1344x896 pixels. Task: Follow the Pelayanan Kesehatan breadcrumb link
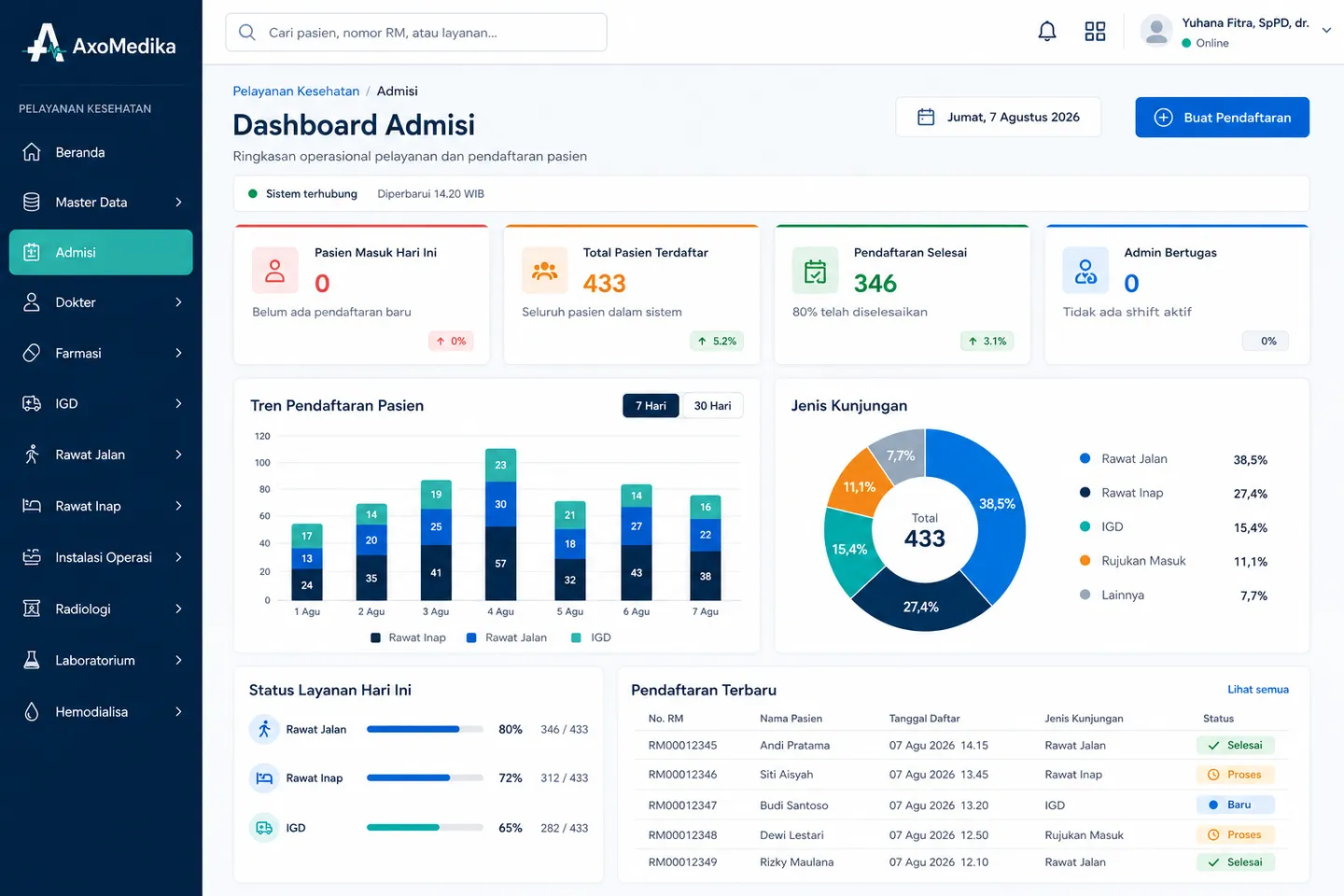coord(296,91)
